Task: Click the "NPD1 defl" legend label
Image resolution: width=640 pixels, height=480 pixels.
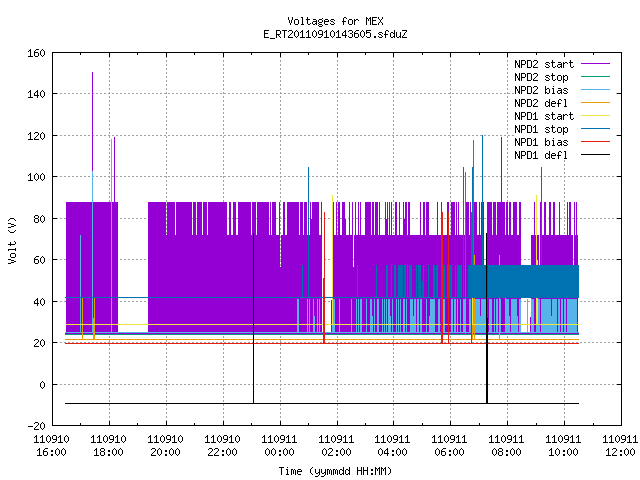Action: 541,156
